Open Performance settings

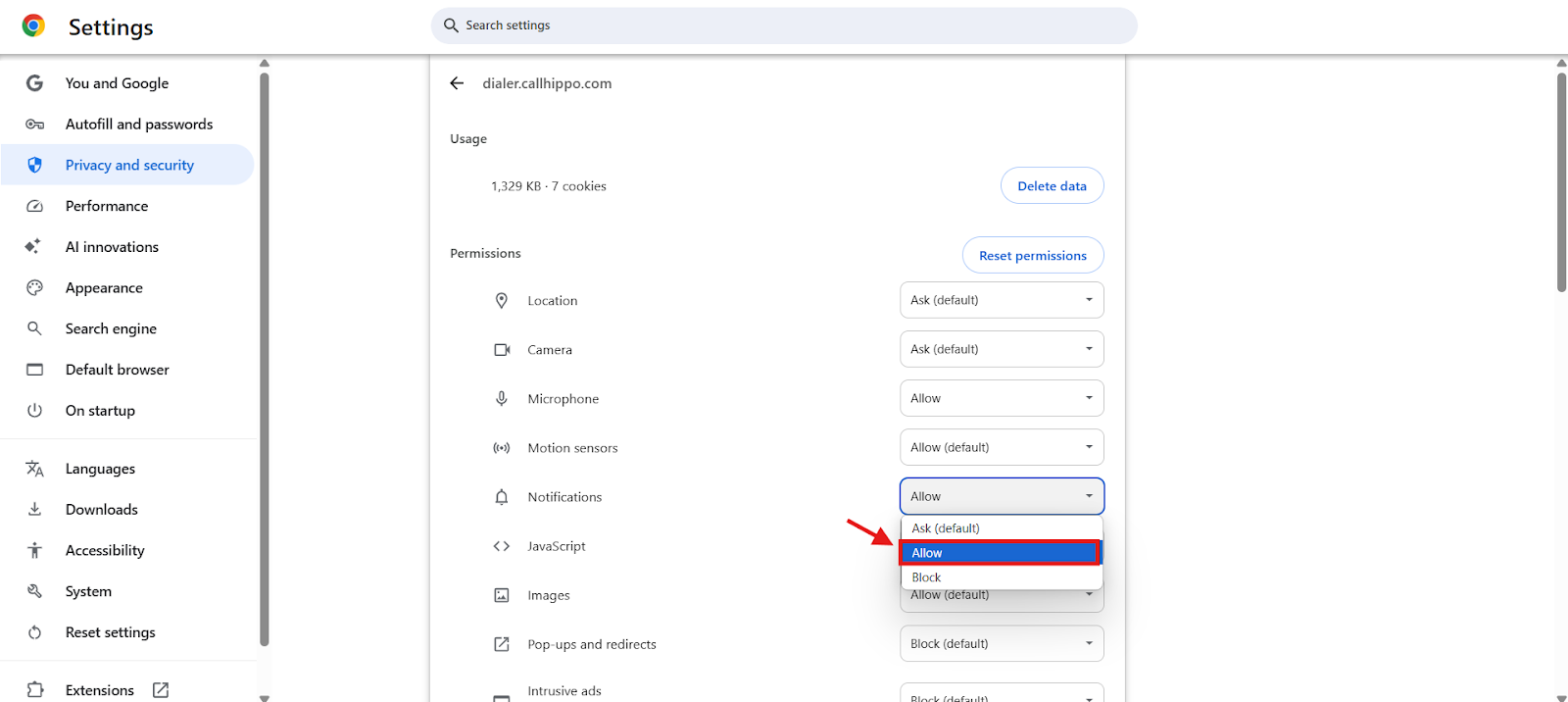coord(127,206)
